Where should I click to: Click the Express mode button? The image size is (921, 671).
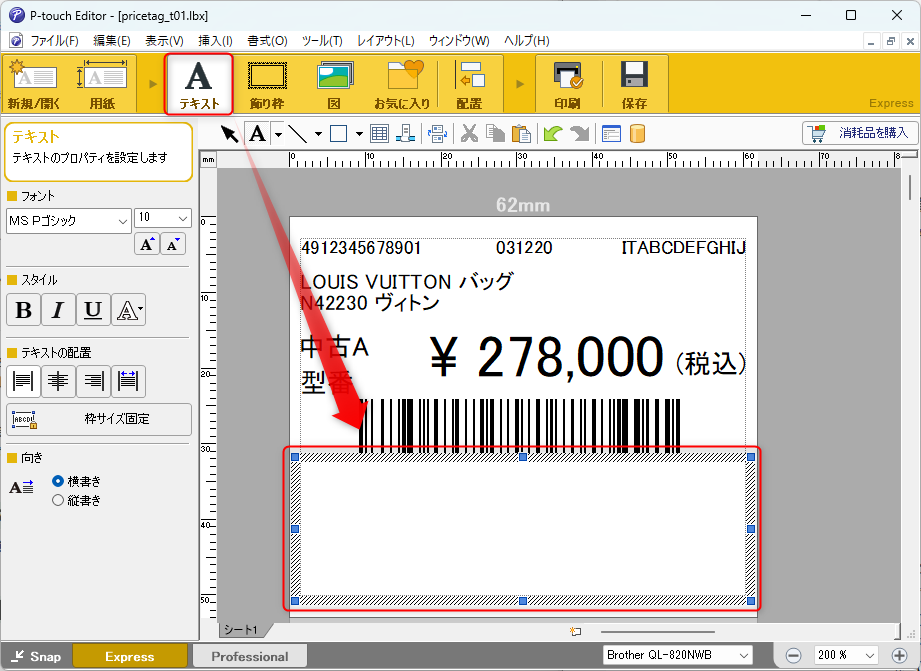130,656
